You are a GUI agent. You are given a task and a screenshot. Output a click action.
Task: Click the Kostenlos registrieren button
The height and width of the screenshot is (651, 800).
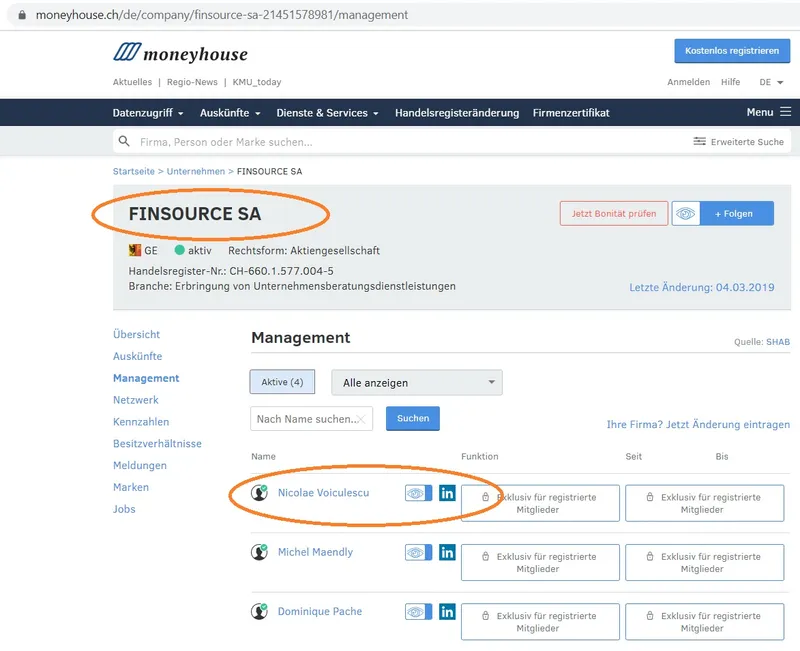[732, 51]
